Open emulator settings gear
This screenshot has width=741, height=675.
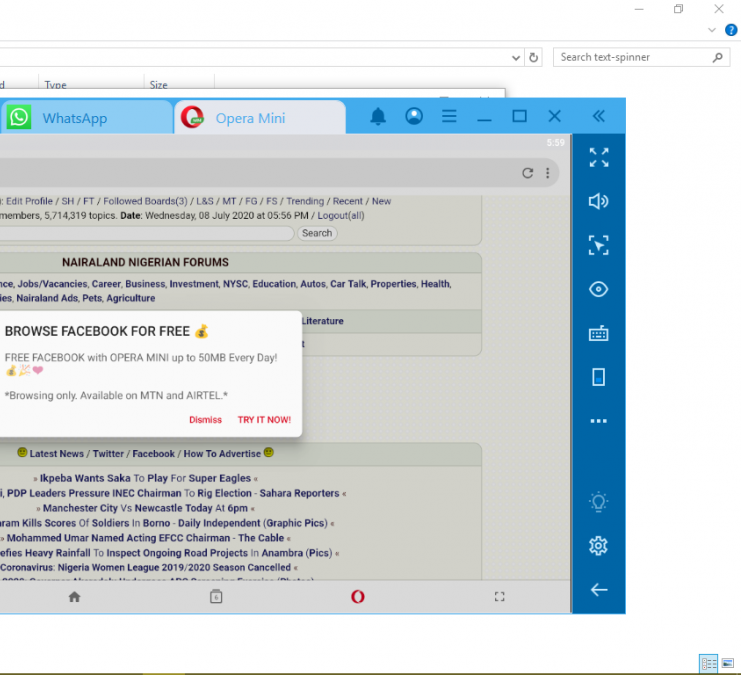pos(598,546)
